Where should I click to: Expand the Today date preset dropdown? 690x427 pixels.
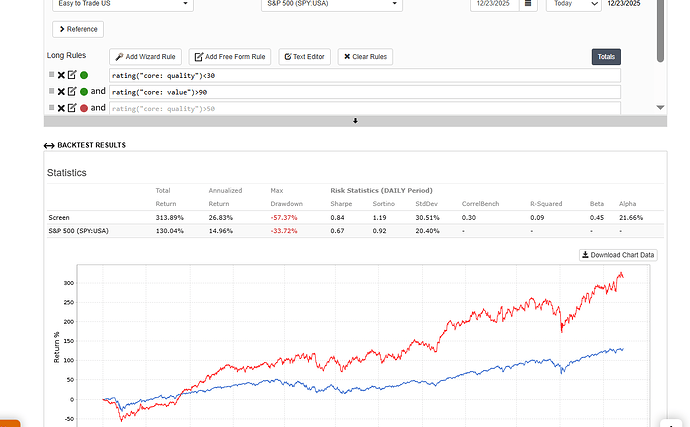pos(573,4)
